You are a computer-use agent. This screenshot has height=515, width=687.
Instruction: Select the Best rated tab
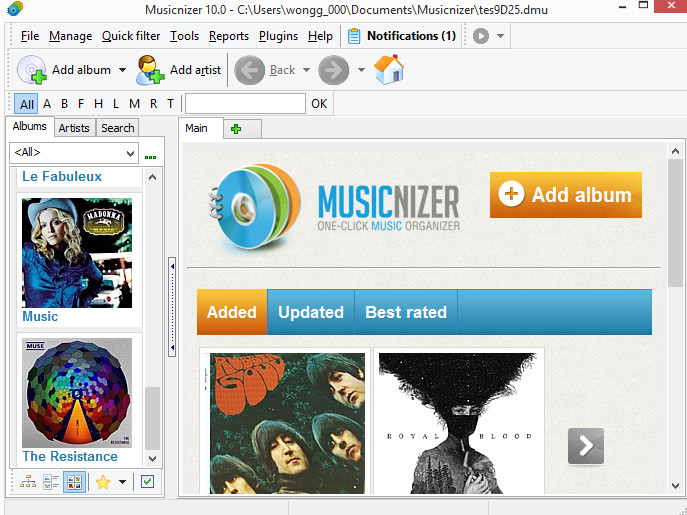coord(406,312)
